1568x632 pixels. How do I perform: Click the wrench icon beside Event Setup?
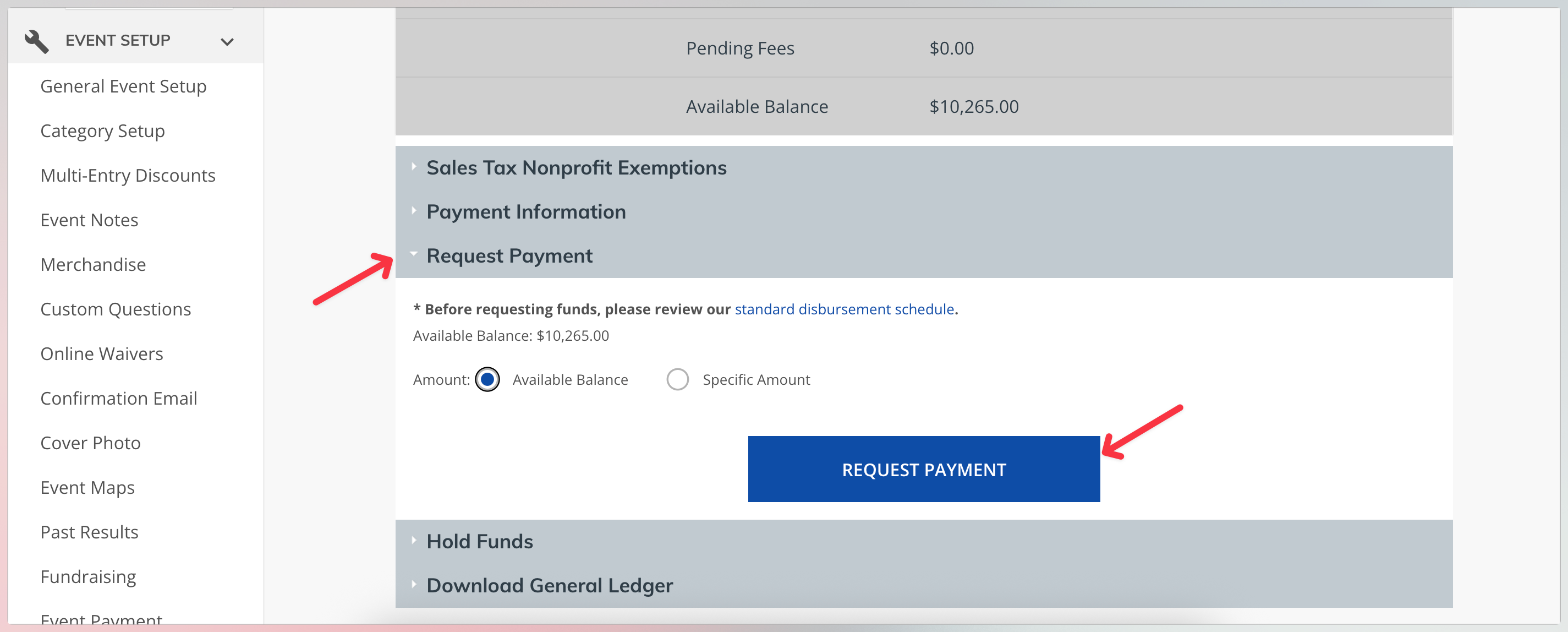click(36, 41)
